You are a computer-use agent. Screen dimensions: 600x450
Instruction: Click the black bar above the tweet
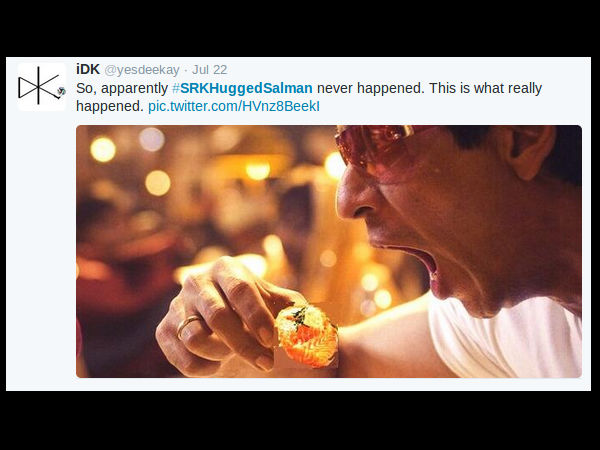click(x=300, y=28)
